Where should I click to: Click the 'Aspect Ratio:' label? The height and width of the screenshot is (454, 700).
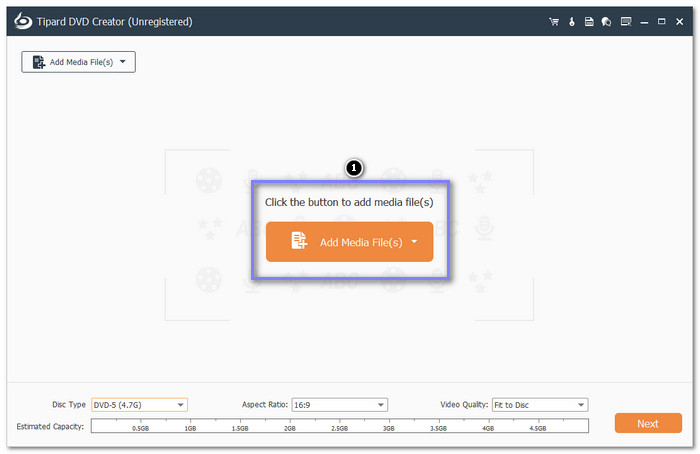pyautogui.click(x=265, y=404)
